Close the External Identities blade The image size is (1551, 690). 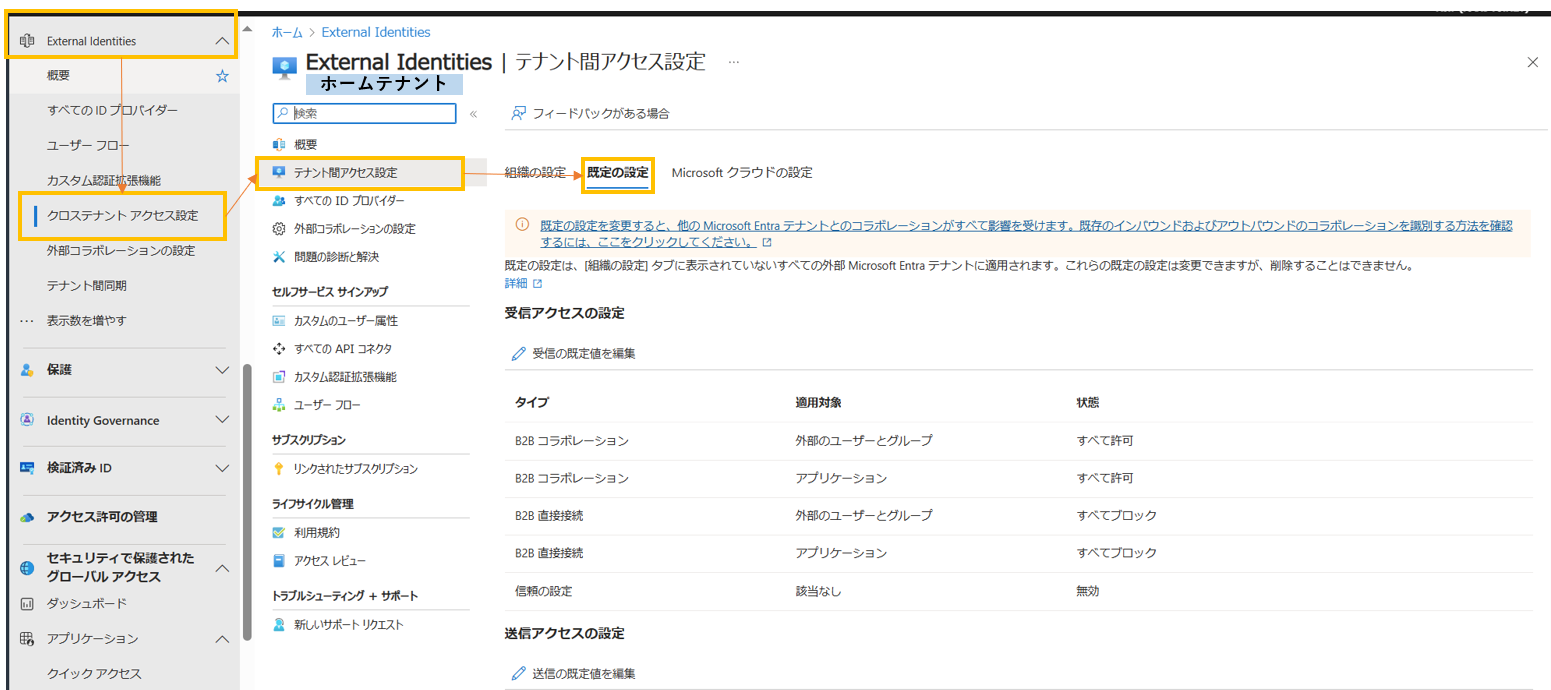[x=1532, y=62]
